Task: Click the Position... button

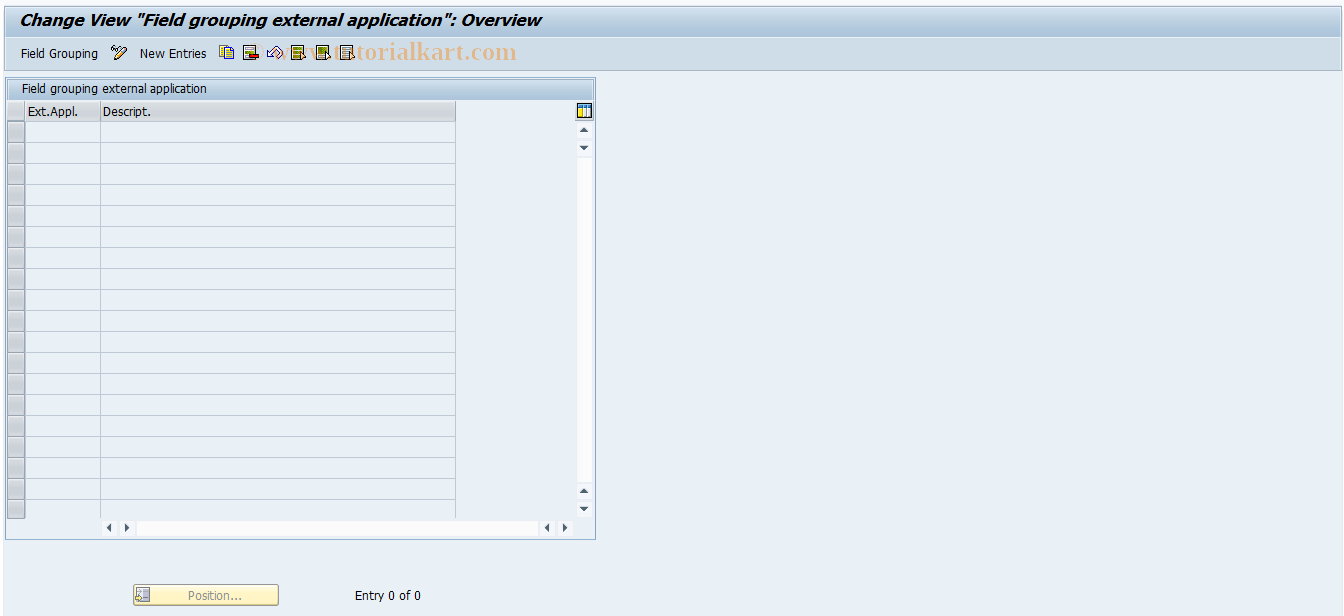Action: tap(206, 595)
